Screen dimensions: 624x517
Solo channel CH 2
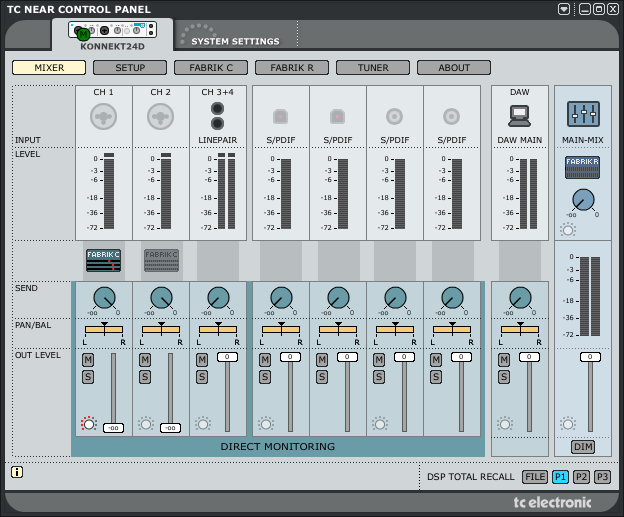[x=145, y=377]
